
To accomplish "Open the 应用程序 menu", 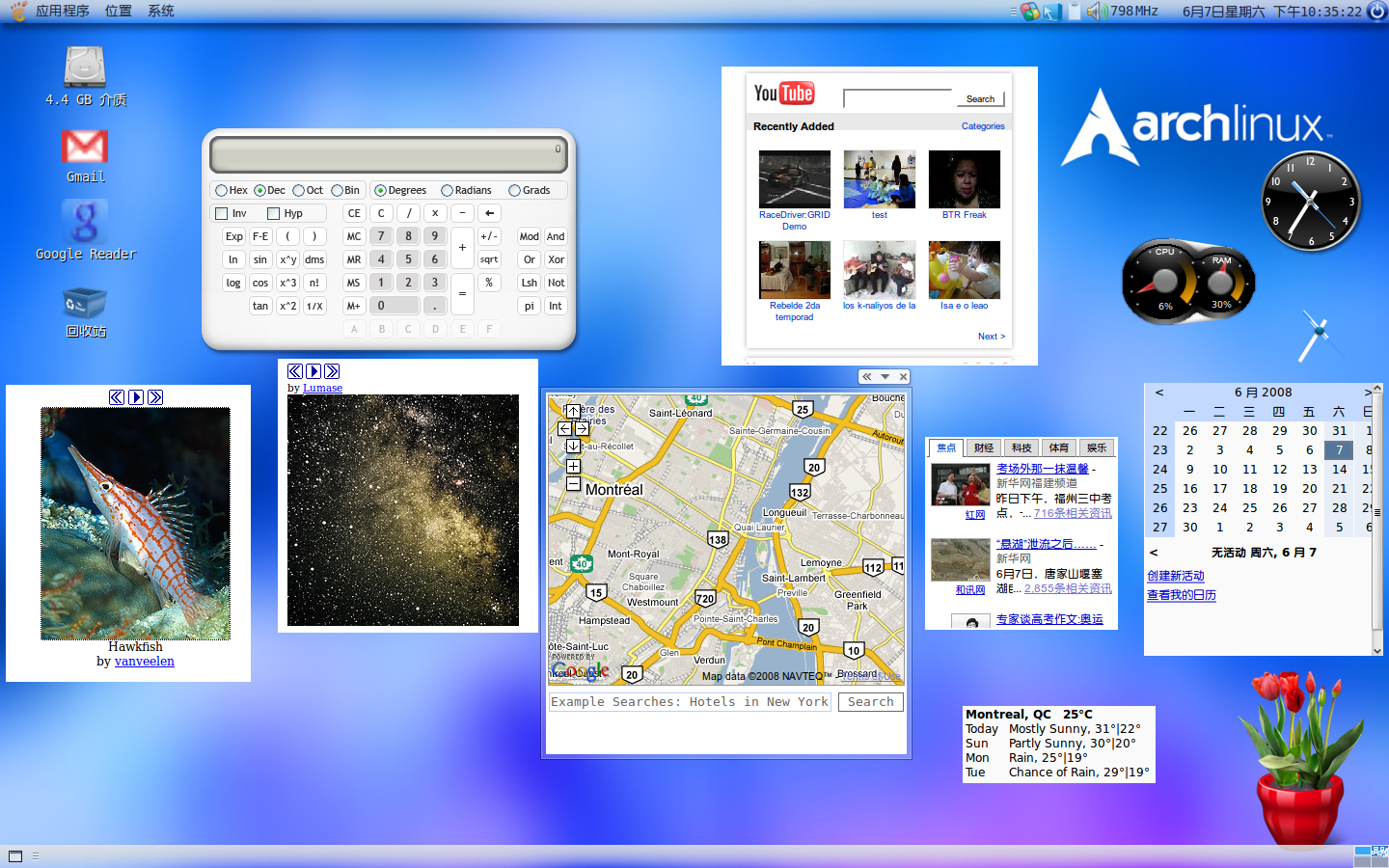I will [x=63, y=11].
